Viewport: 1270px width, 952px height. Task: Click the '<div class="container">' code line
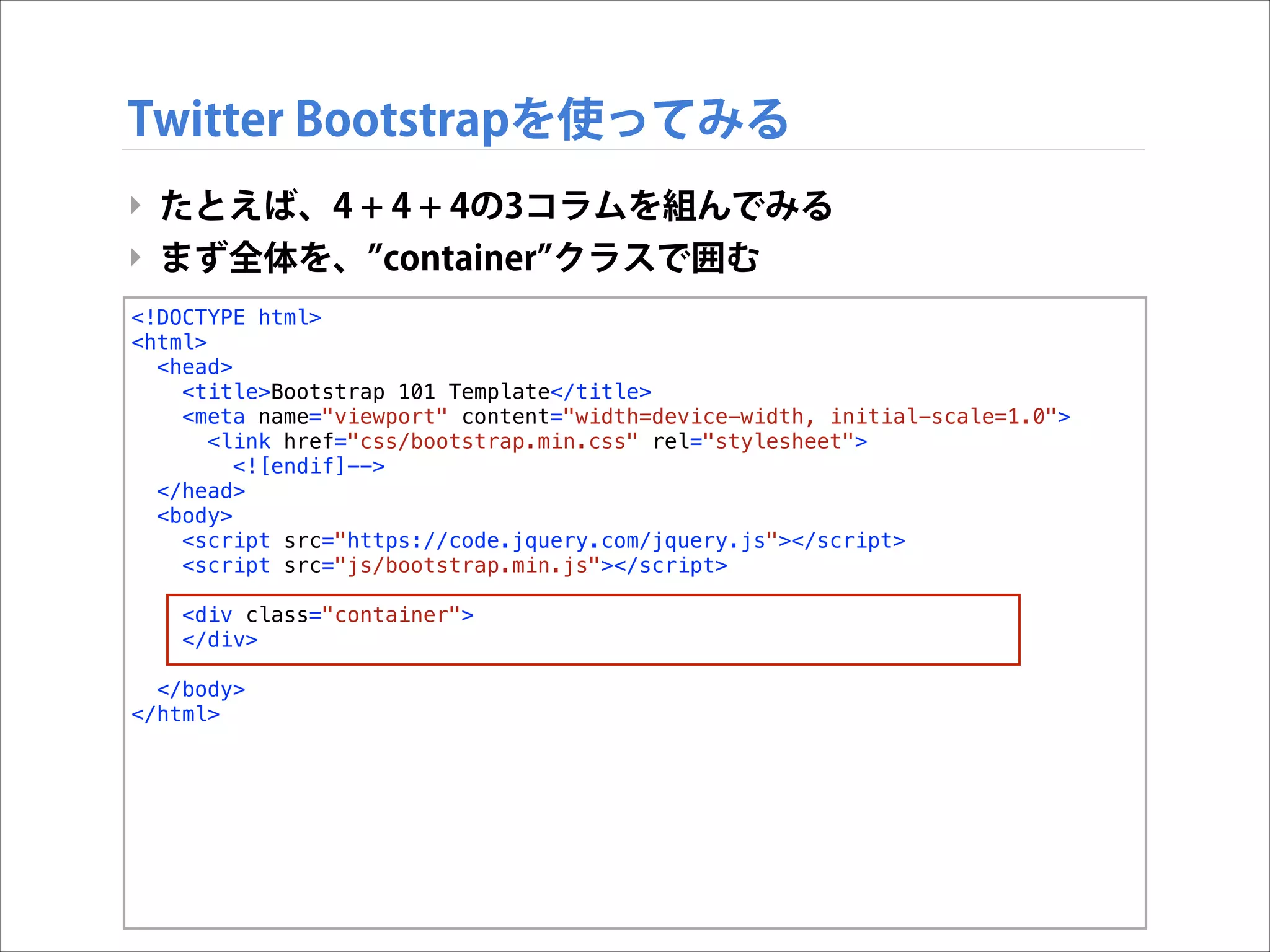328,615
